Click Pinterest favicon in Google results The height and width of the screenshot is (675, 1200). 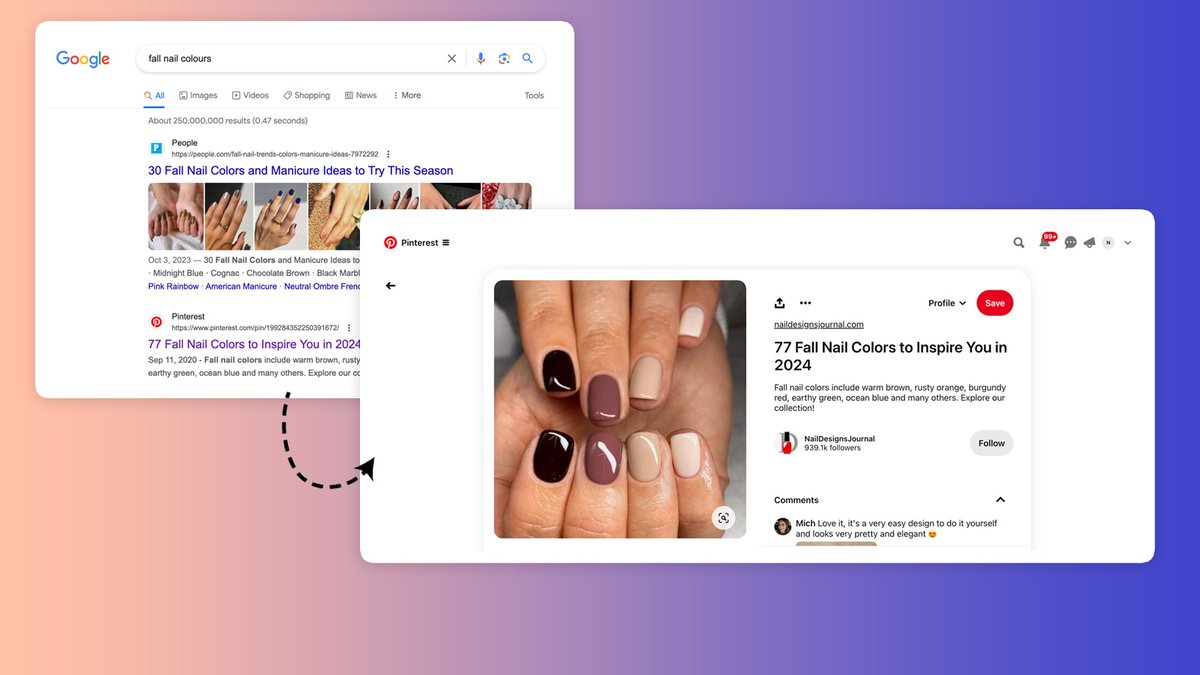[156, 322]
